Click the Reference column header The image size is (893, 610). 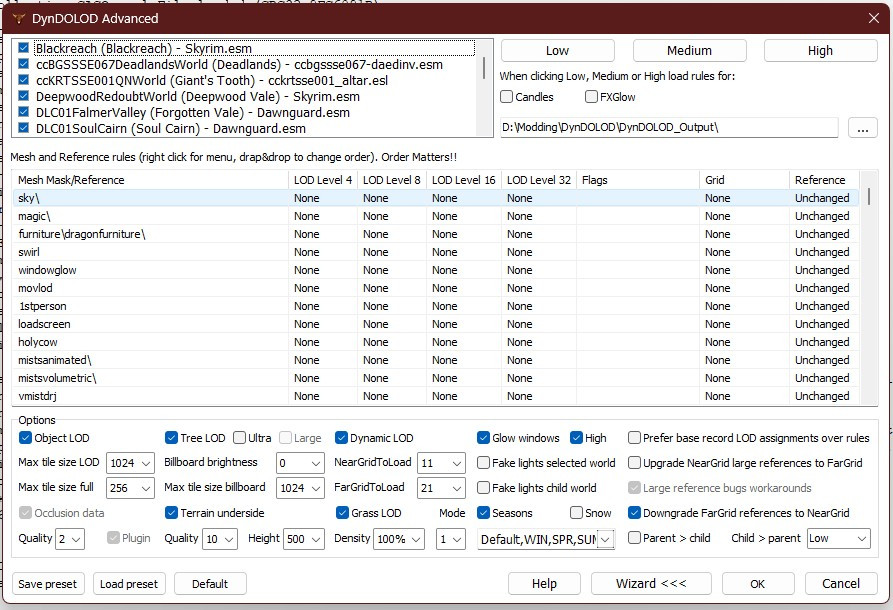pos(824,180)
